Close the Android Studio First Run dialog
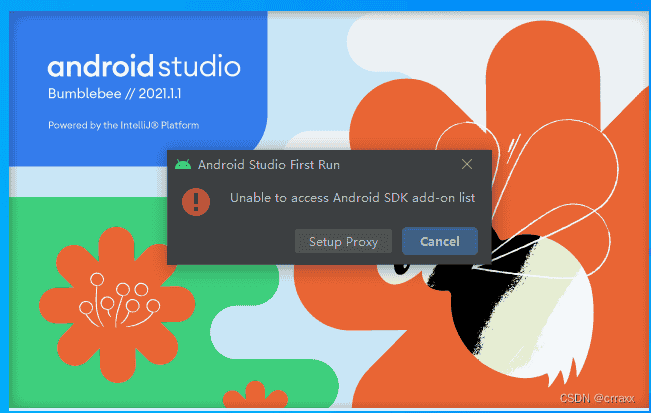651x413 pixels. coord(467,164)
